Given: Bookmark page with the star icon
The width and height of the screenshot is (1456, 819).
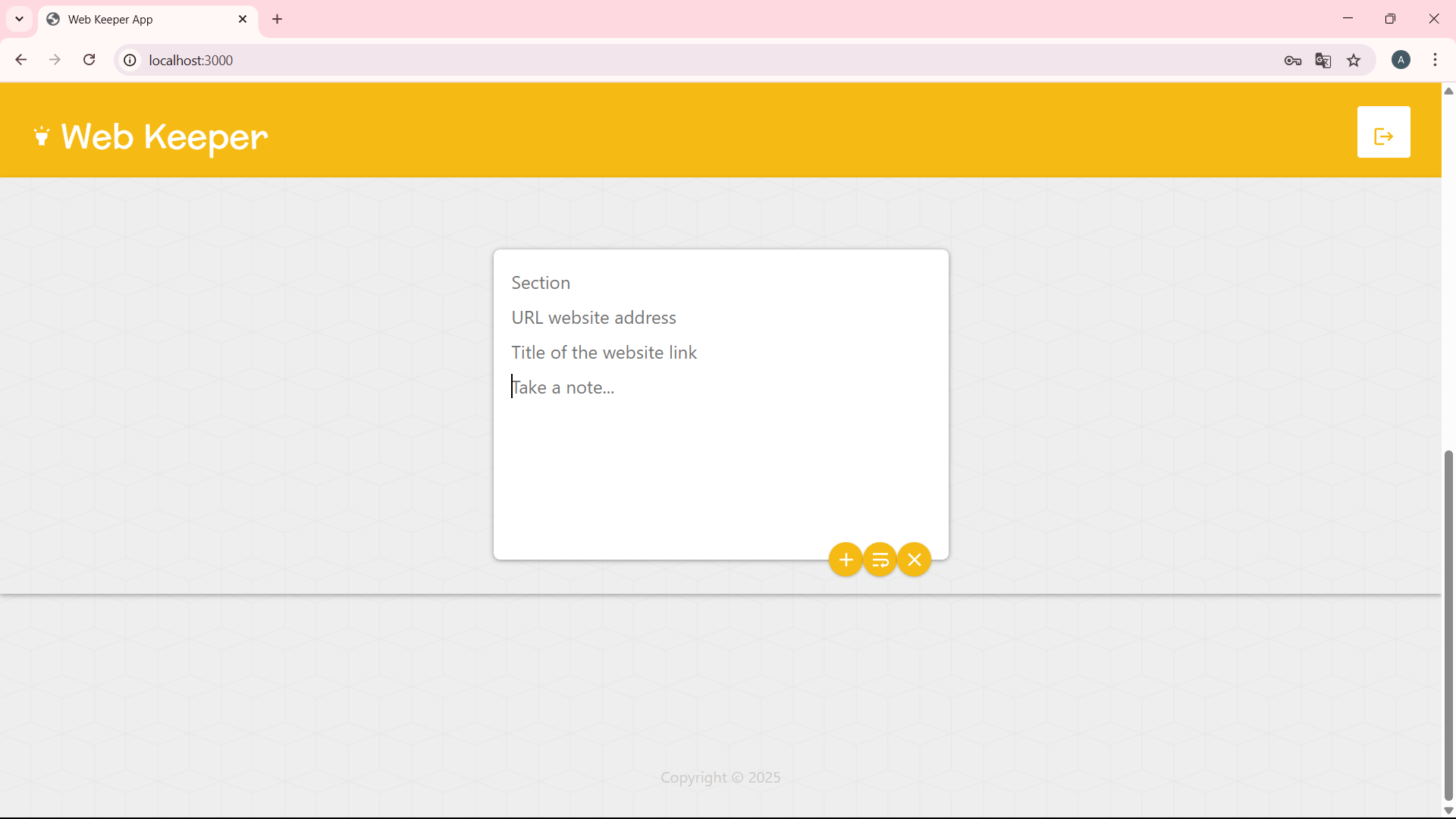Looking at the screenshot, I should 1354,61.
